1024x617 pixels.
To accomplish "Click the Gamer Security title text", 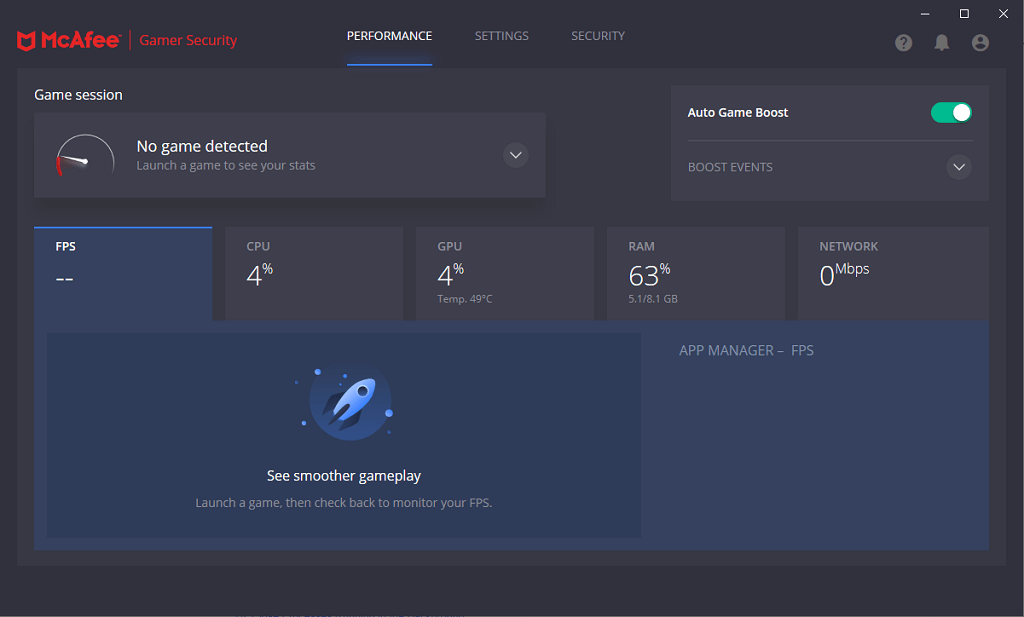I will click(188, 40).
